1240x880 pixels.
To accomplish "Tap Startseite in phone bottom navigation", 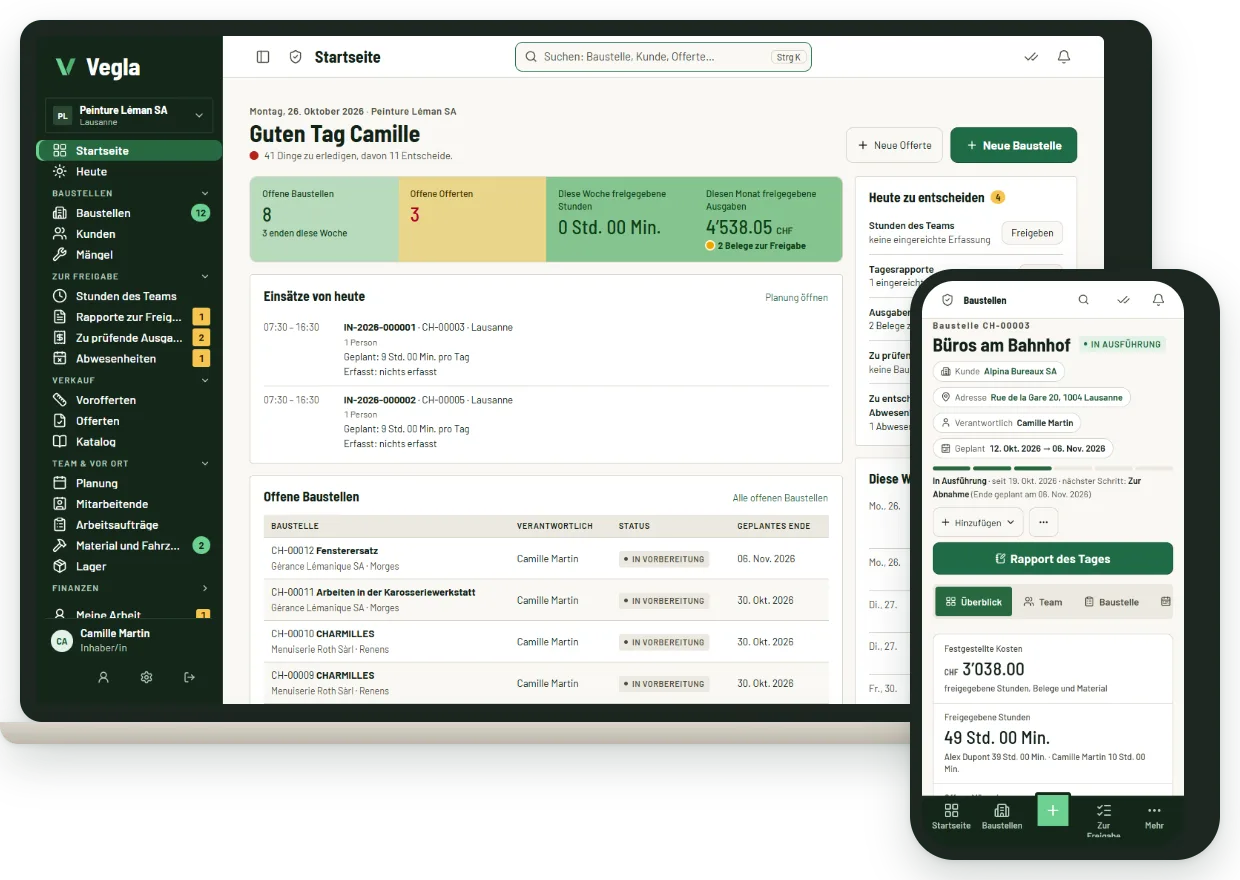I will (x=951, y=816).
